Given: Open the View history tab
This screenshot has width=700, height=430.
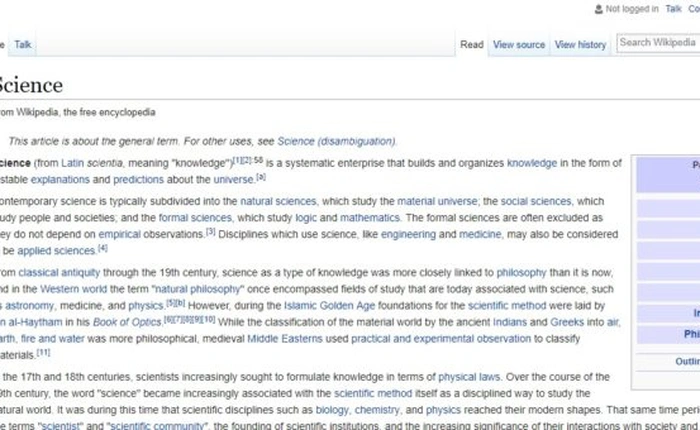Looking at the screenshot, I should (580, 45).
